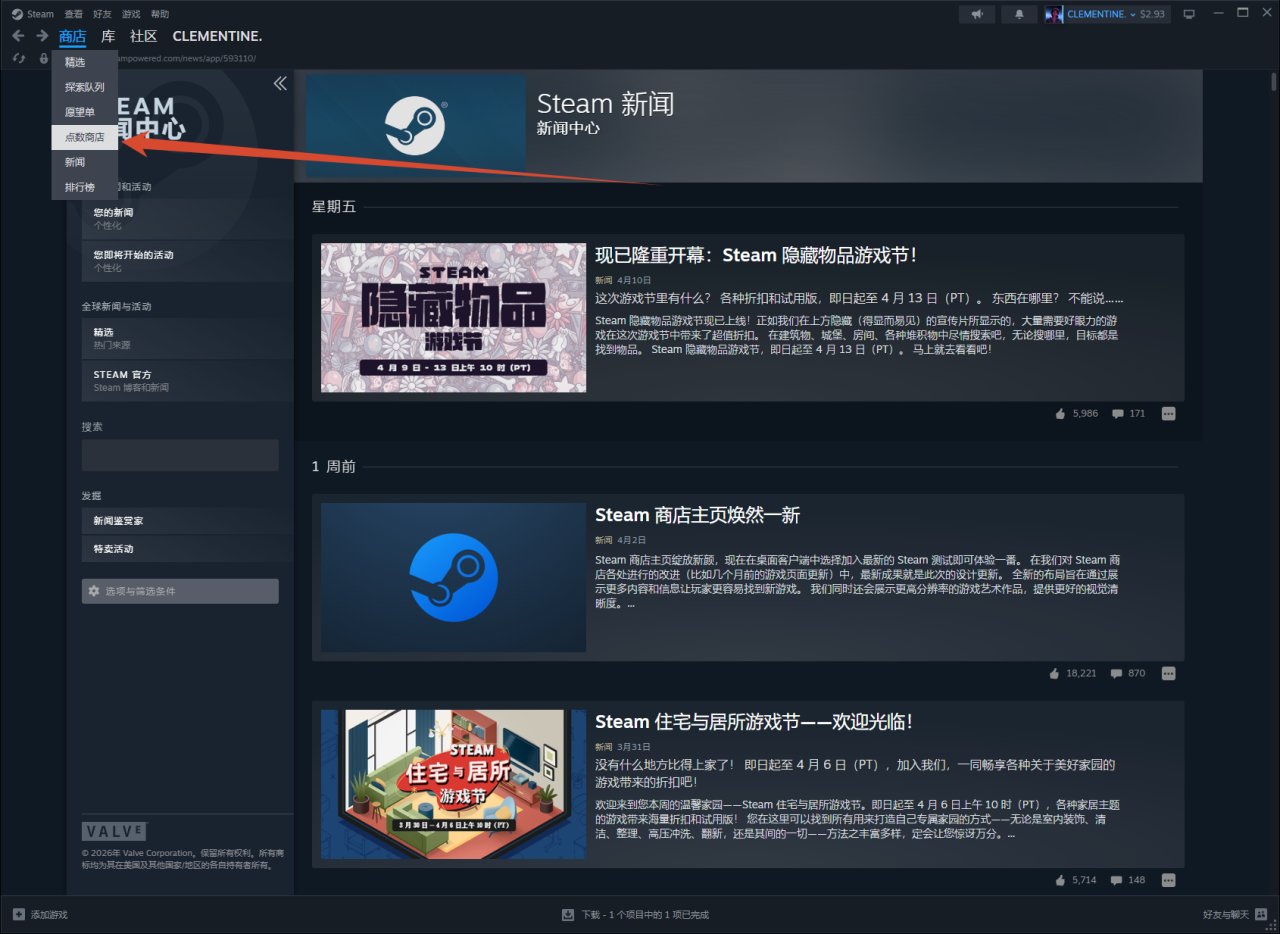Click the Valve logo in the sidebar footer
This screenshot has width=1280, height=934.
click(x=114, y=831)
